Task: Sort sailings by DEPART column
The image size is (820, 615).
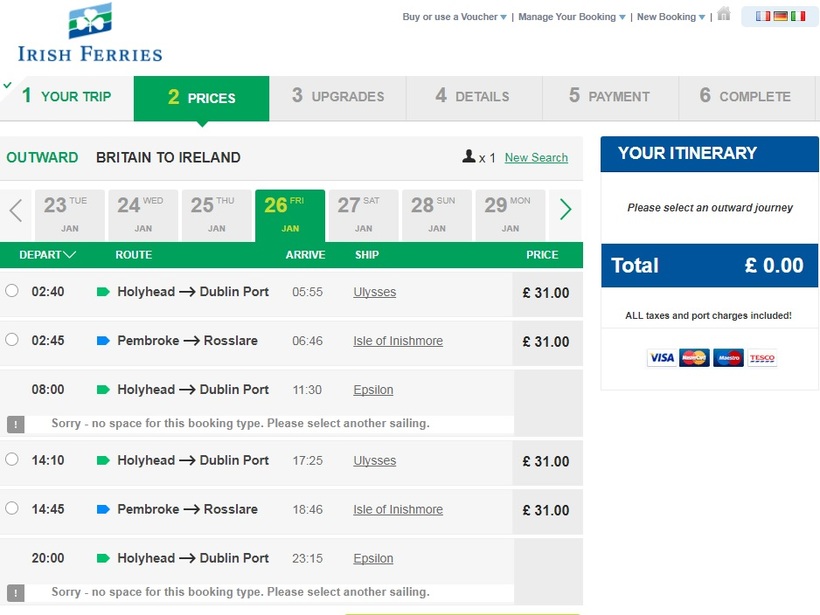Action: pyautogui.click(x=48, y=255)
